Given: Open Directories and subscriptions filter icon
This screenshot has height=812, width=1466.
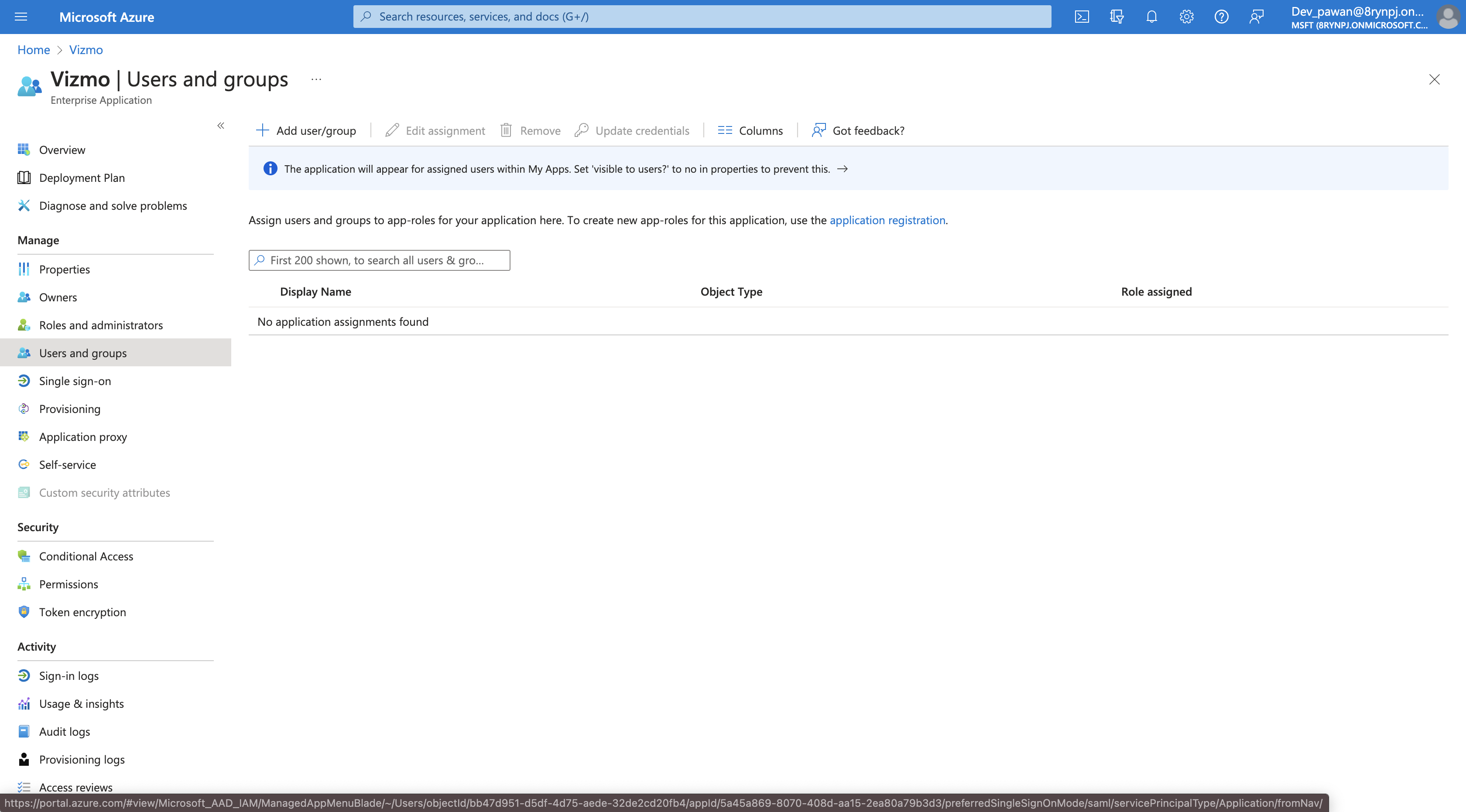Looking at the screenshot, I should (1117, 17).
